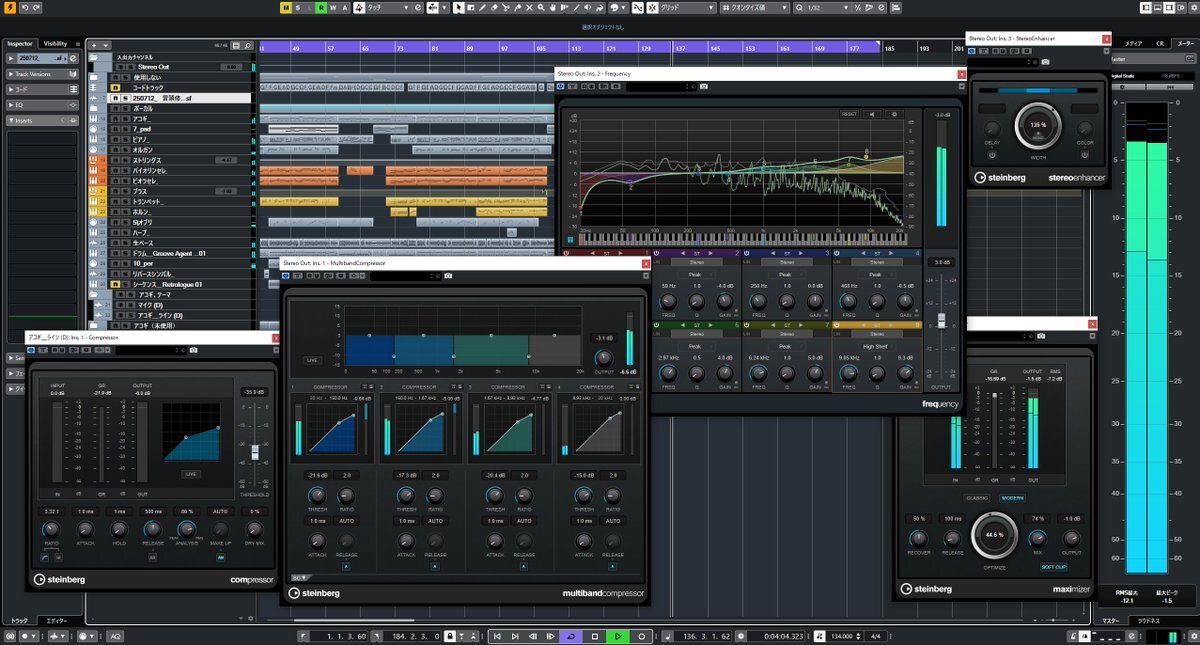Toggle the W write automation button
1200x645 pixels.
coord(333,7)
